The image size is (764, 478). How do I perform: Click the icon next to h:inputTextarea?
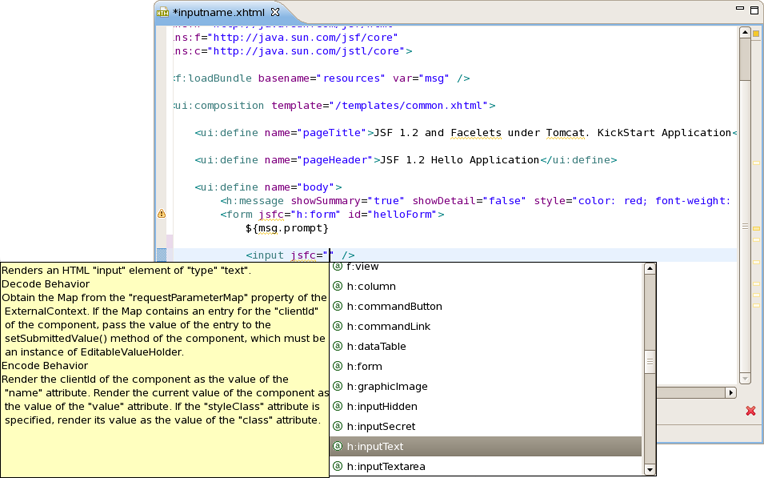click(338, 466)
